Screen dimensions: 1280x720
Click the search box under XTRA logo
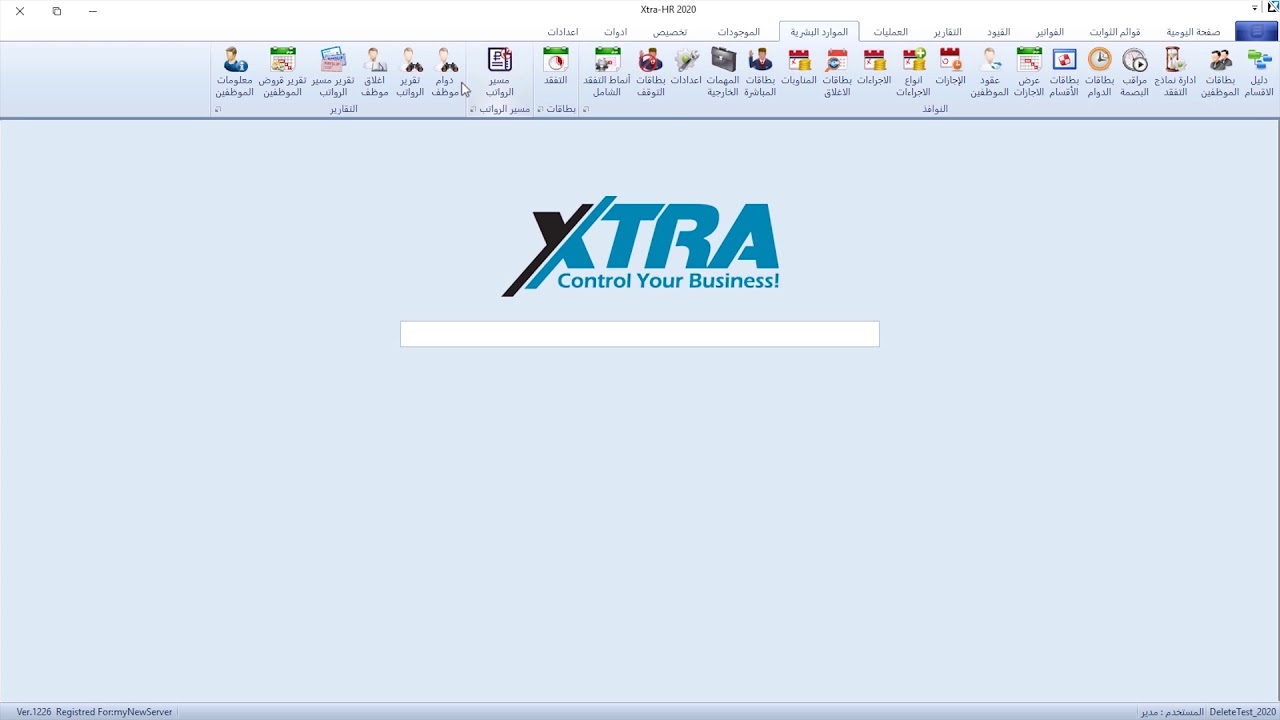(x=640, y=334)
